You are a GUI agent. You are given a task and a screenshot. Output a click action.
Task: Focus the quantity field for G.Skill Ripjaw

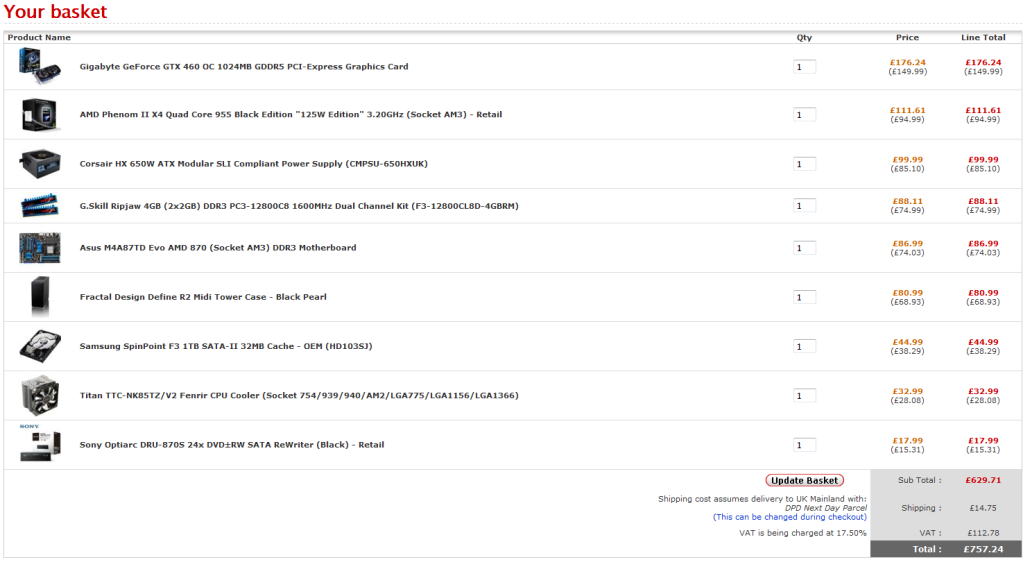pos(804,206)
